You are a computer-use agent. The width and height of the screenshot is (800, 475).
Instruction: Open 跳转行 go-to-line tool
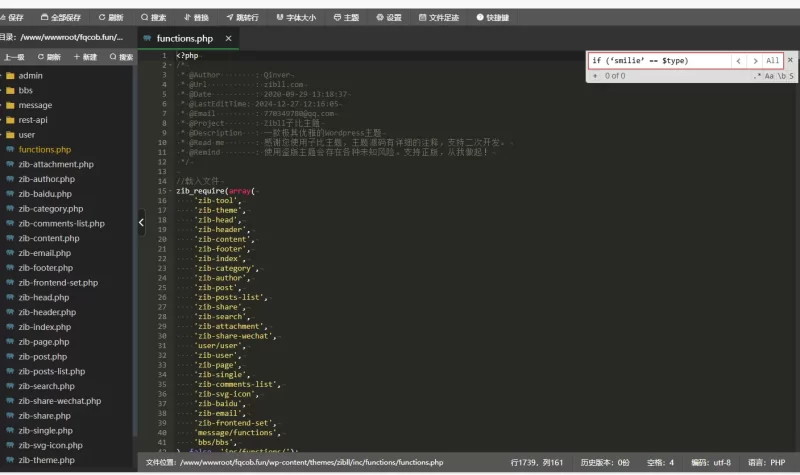click(x=242, y=17)
